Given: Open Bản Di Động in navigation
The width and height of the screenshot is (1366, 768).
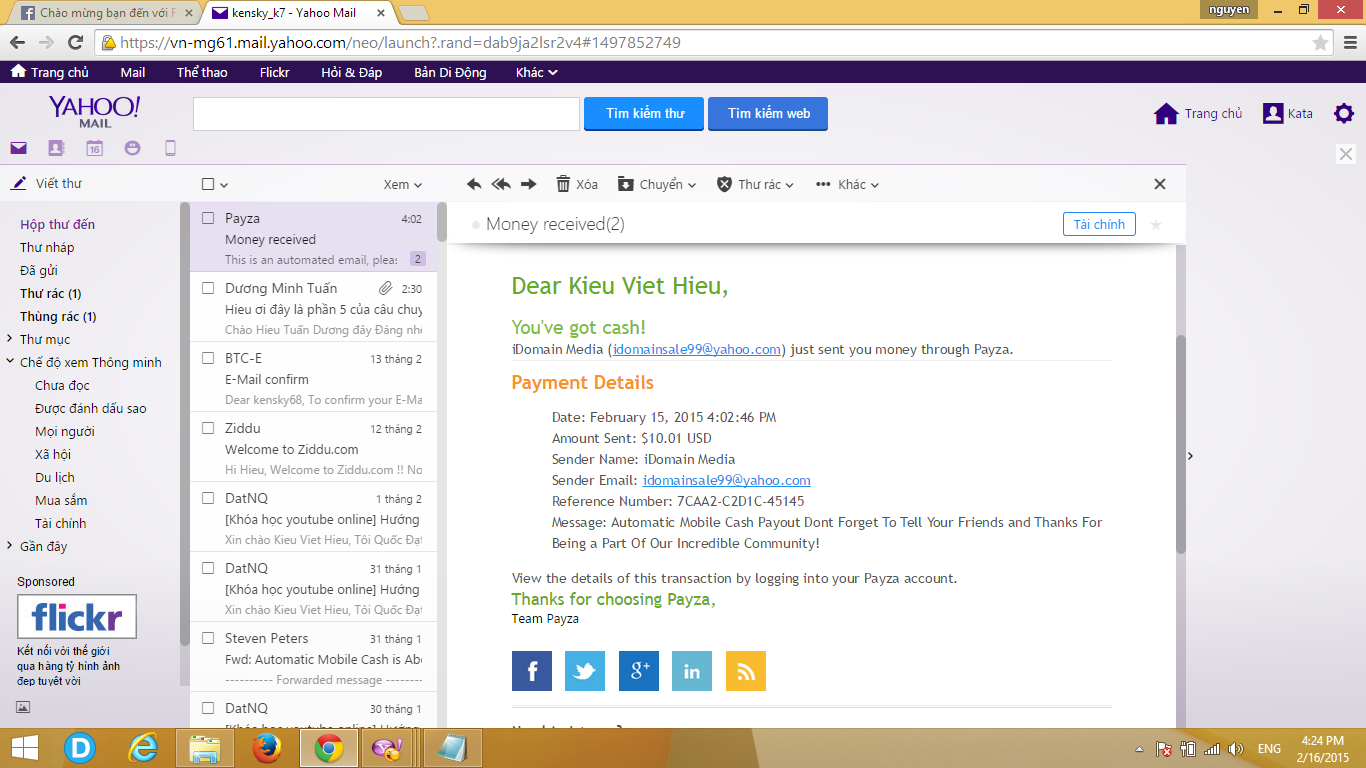Looking at the screenshot, I should [450, 72].
